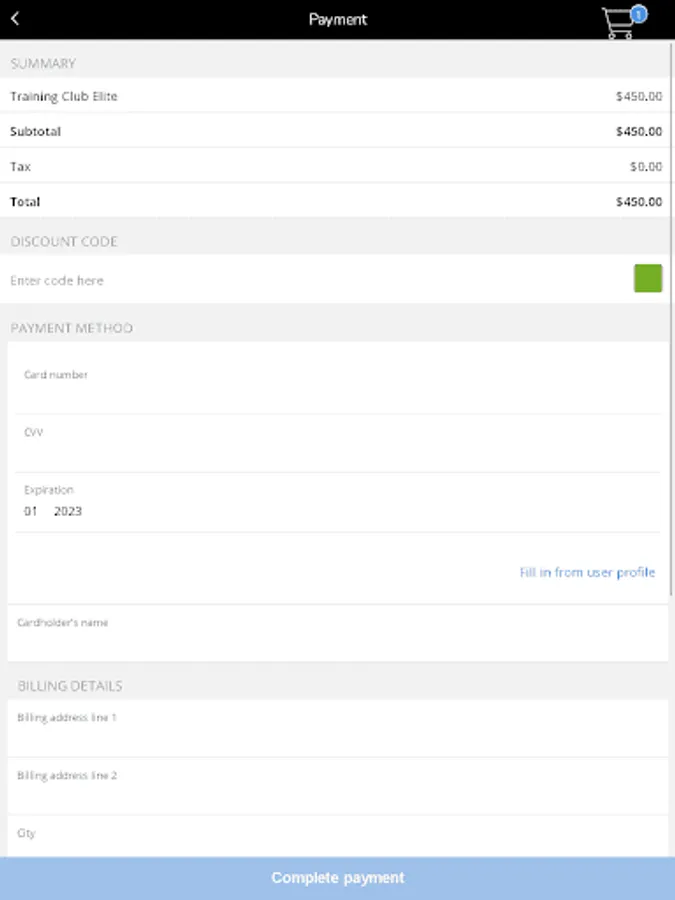Click the discount code input field
Image resolution: width=675 pixels, height=900 pixels.
pyautogui.click(x=310, y=281)
